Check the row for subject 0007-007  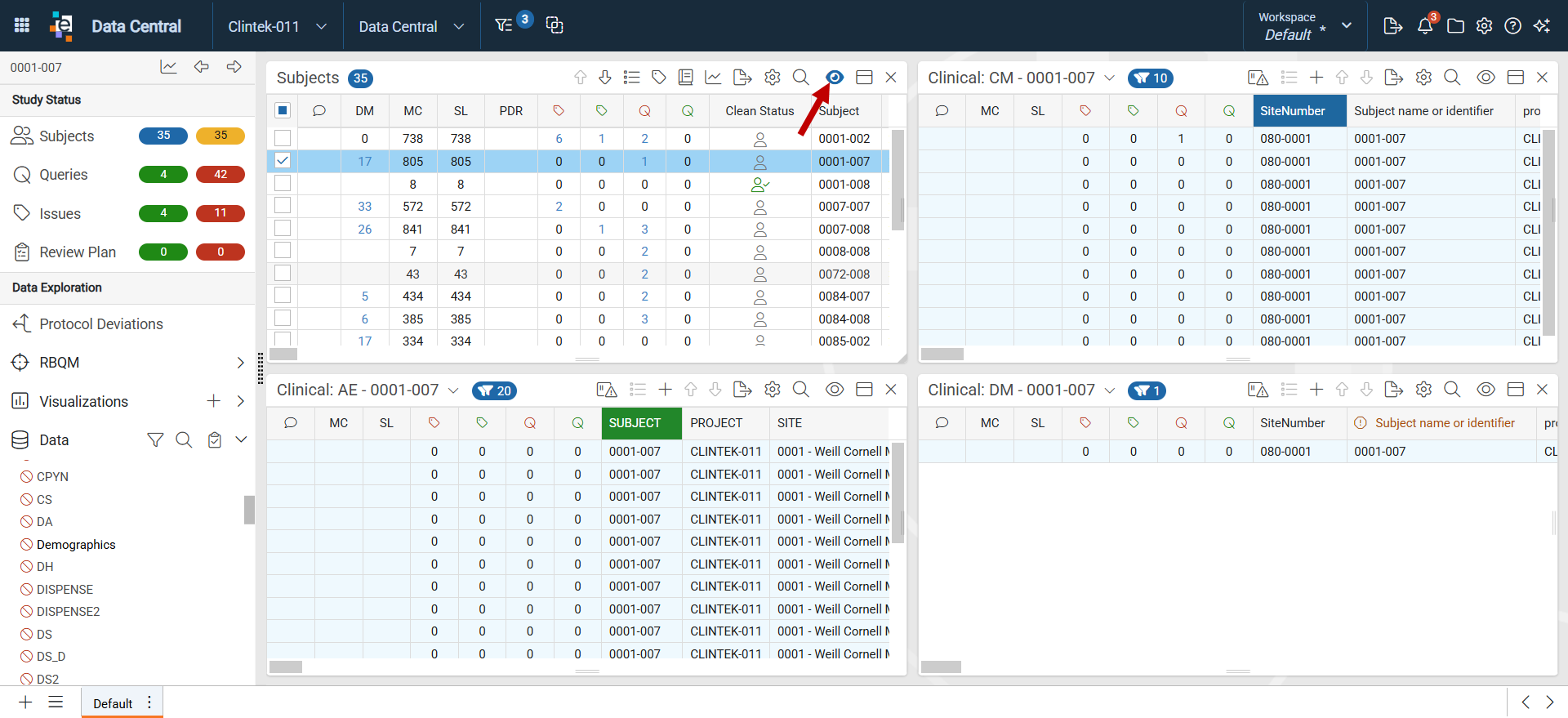[x=283, y=206]
